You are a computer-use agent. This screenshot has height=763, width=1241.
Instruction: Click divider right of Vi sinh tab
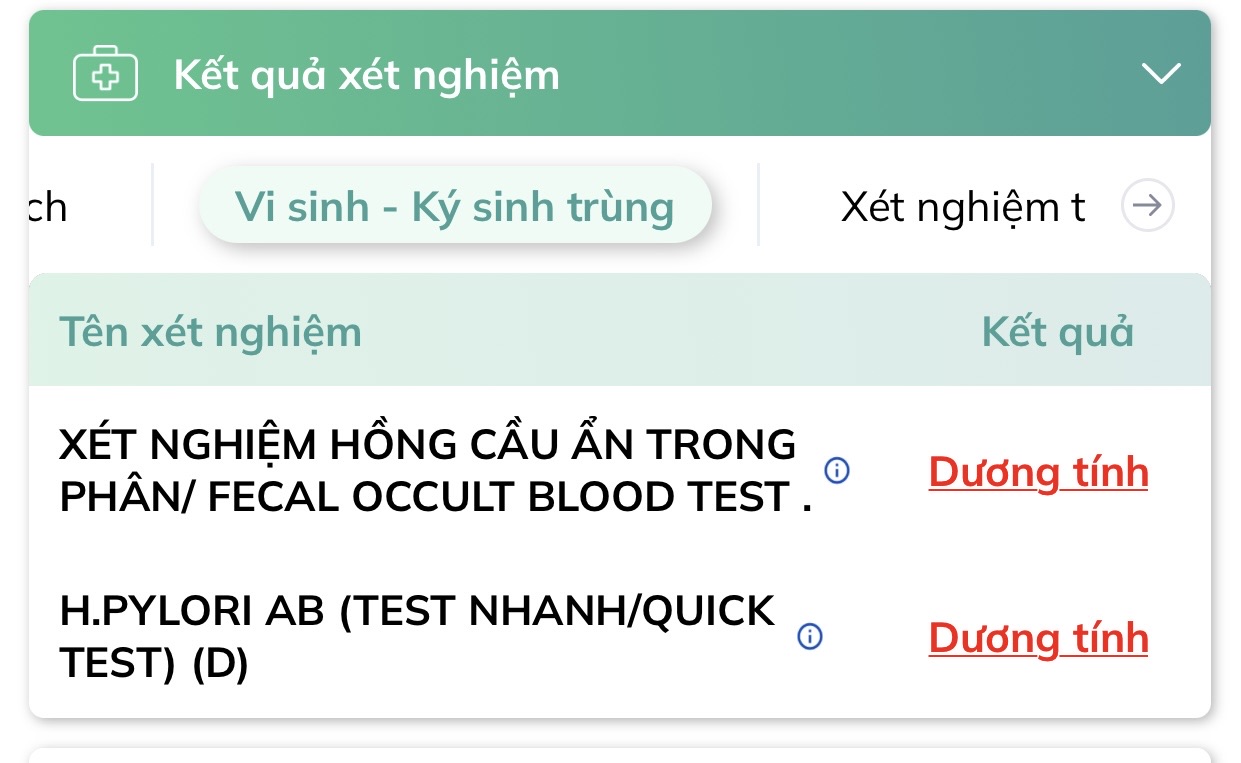[x=758, y=205]
